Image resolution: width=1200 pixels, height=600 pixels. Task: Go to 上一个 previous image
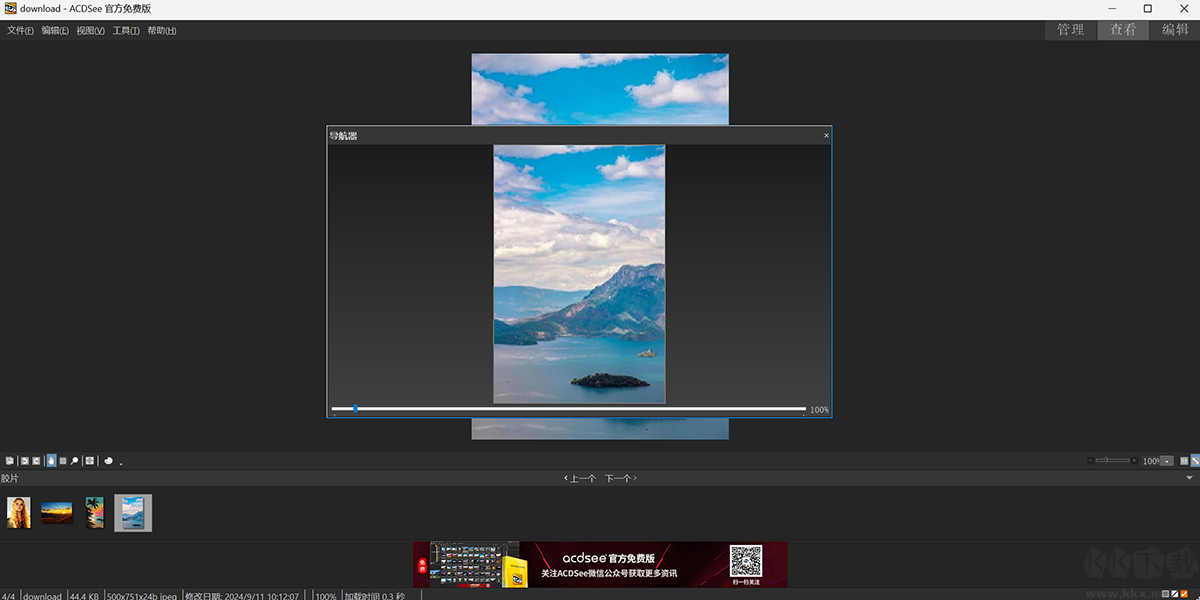pos(580,478)
